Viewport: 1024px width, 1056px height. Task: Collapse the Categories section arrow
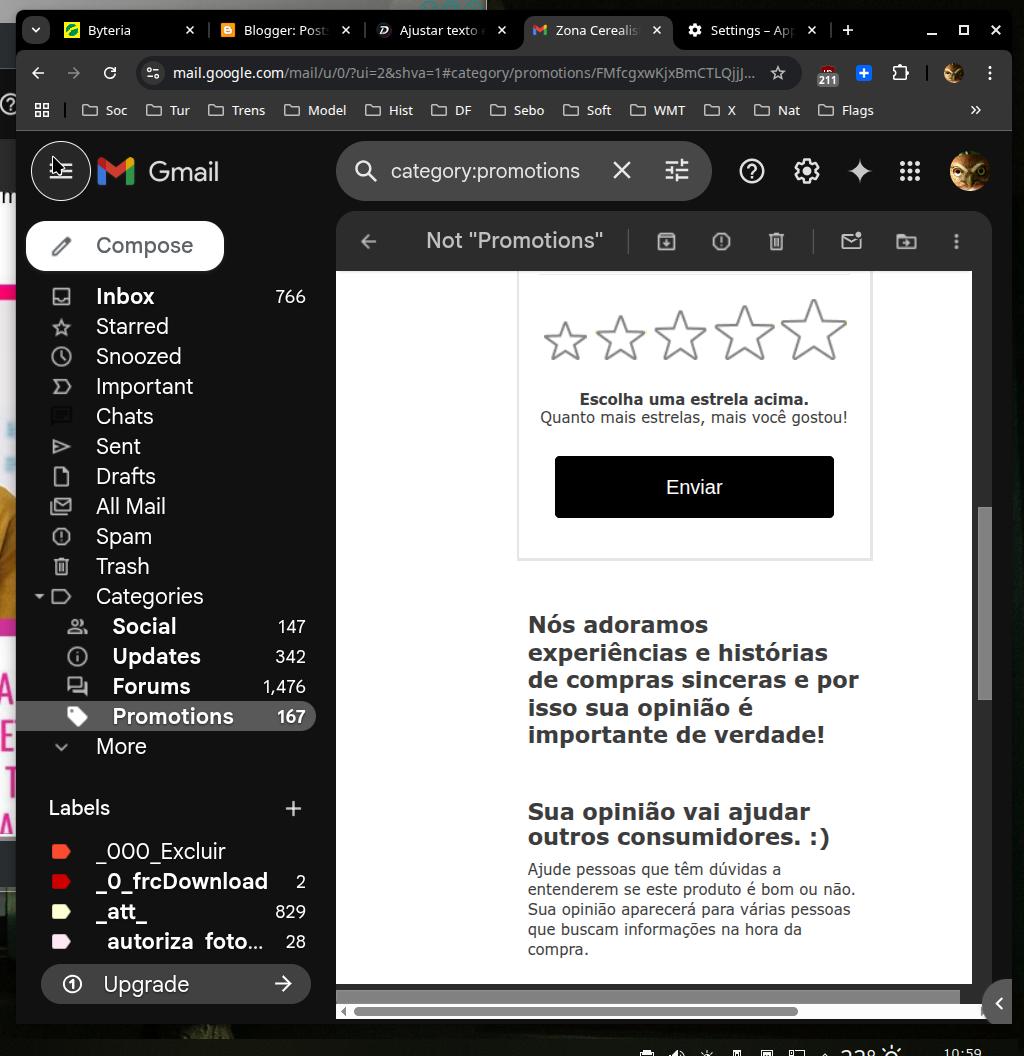click(x=39, y=596)
